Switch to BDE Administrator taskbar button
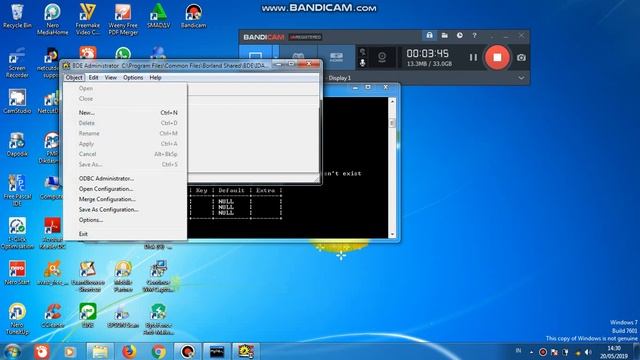 (246, 351)
